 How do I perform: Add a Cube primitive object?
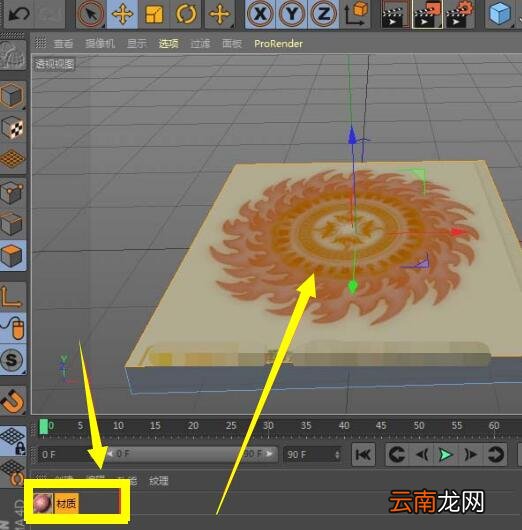coord(500,14)
